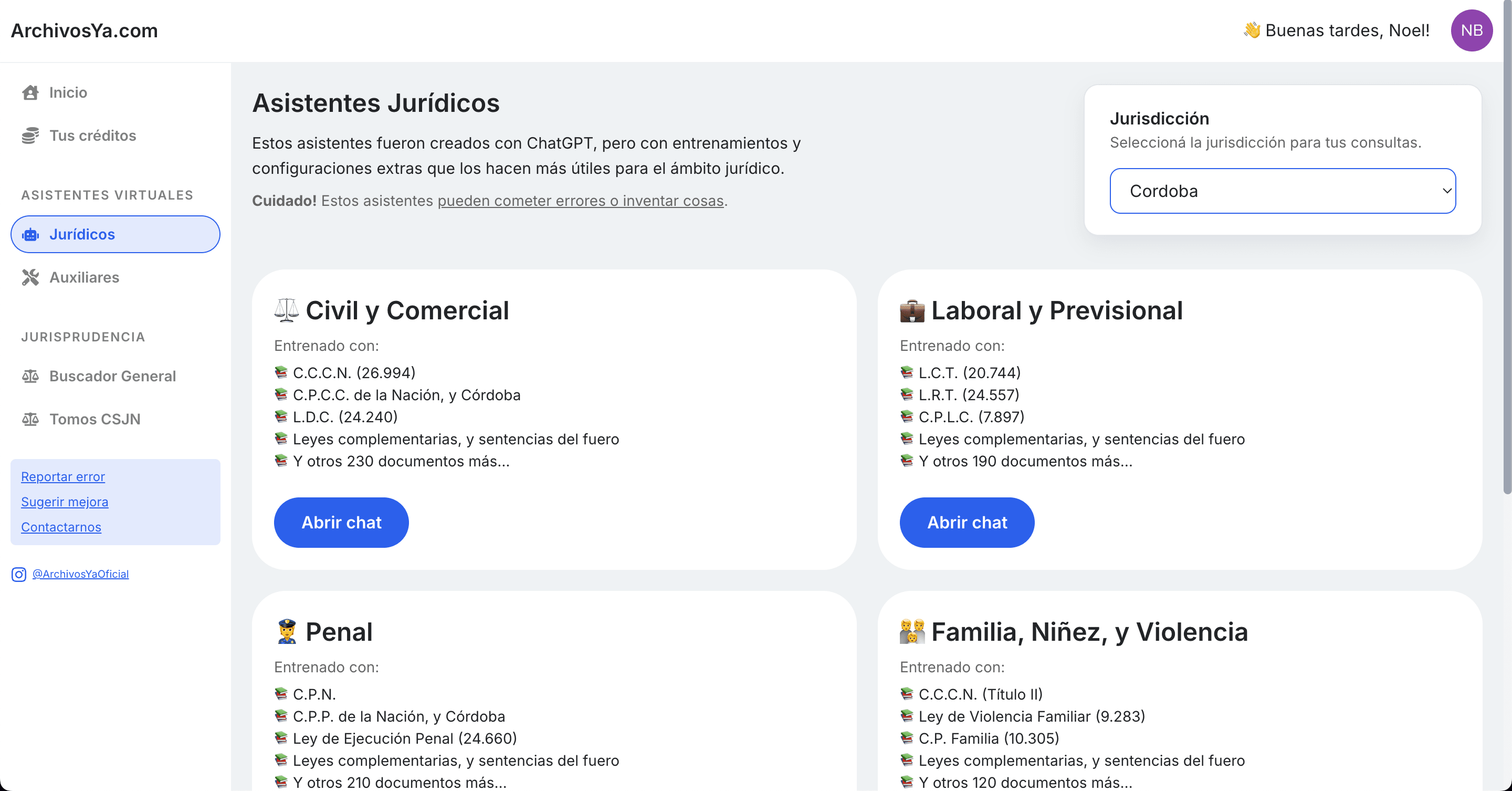Click the scales icon beside Buscador General
Screen dimensions: 1512x791
(x=30, y=377)
